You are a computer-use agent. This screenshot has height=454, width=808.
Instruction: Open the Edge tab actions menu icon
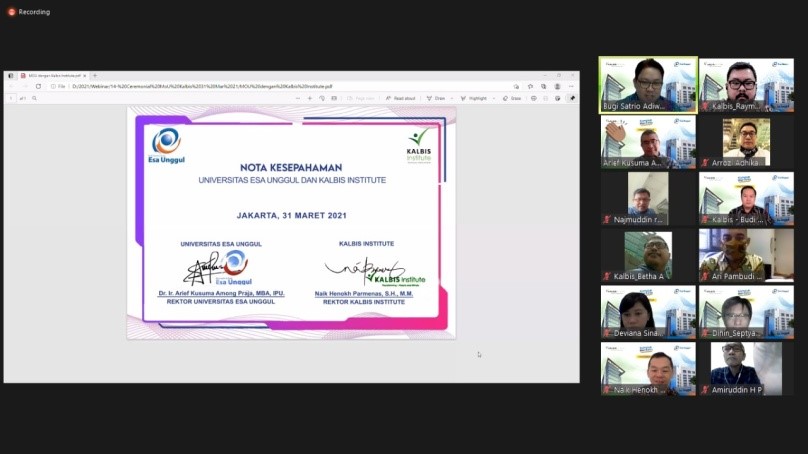point(11,76)
